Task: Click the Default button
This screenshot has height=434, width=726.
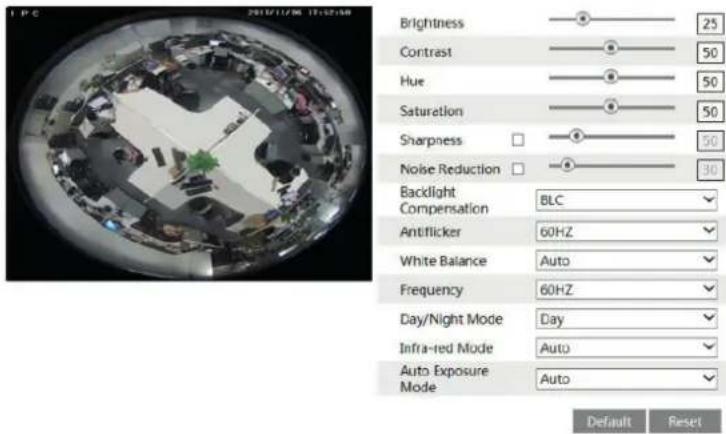Action: coord(609,421)
